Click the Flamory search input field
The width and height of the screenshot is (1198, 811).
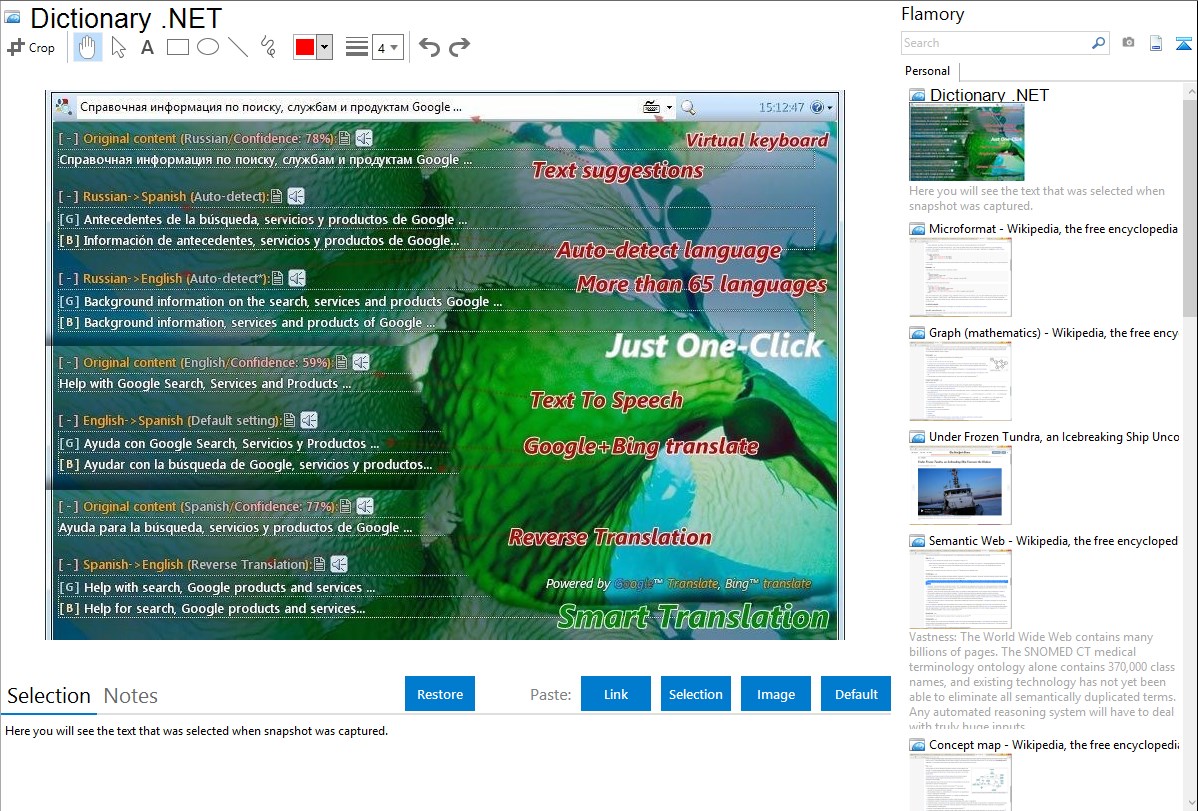(x=995, y=43)
